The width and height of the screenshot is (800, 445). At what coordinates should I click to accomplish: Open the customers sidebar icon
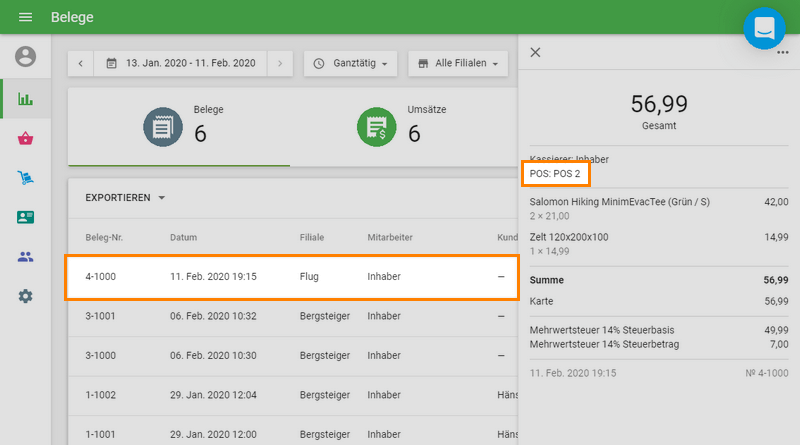[25, 257]
